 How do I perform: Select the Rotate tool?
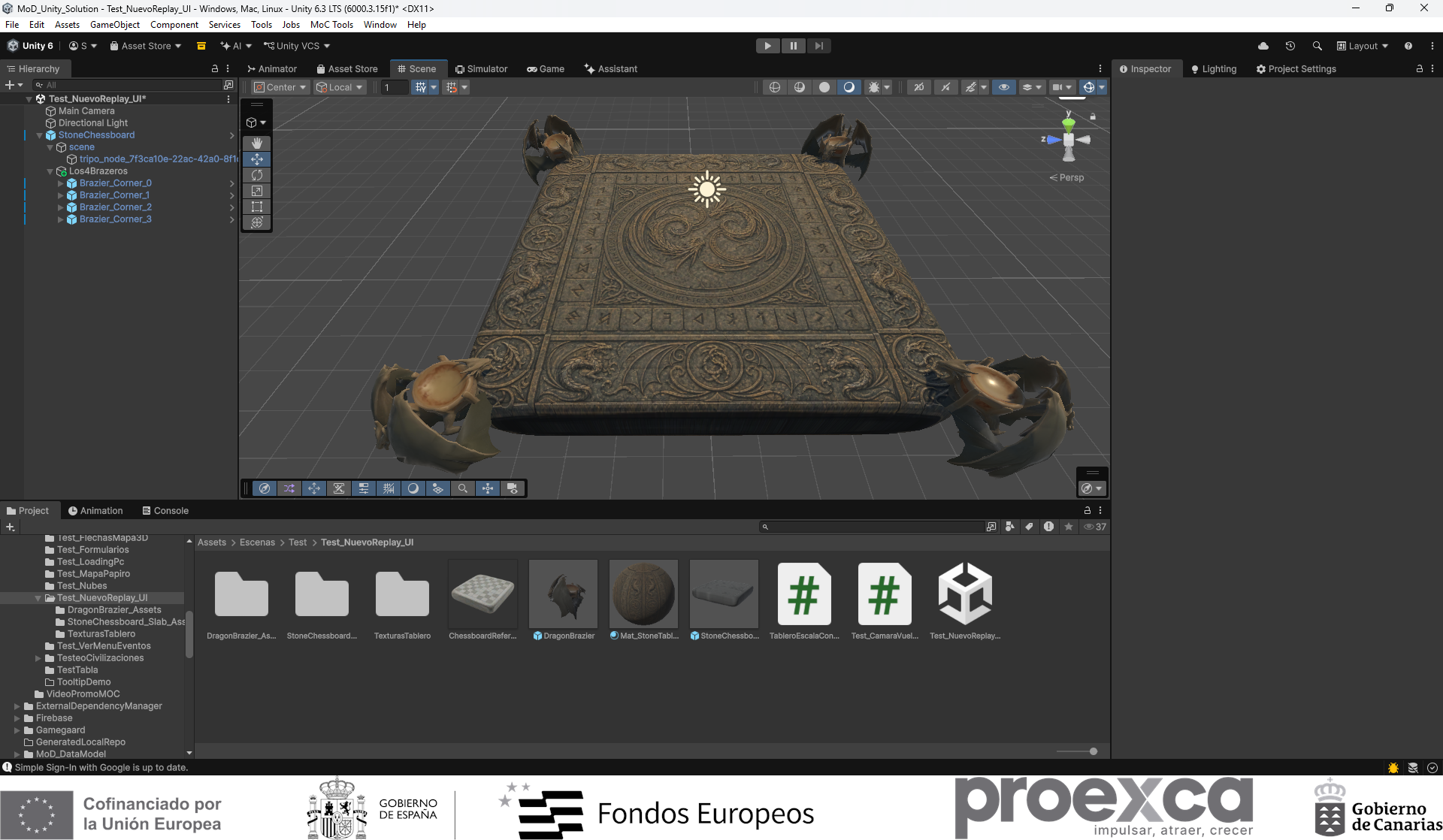point(257,175)
